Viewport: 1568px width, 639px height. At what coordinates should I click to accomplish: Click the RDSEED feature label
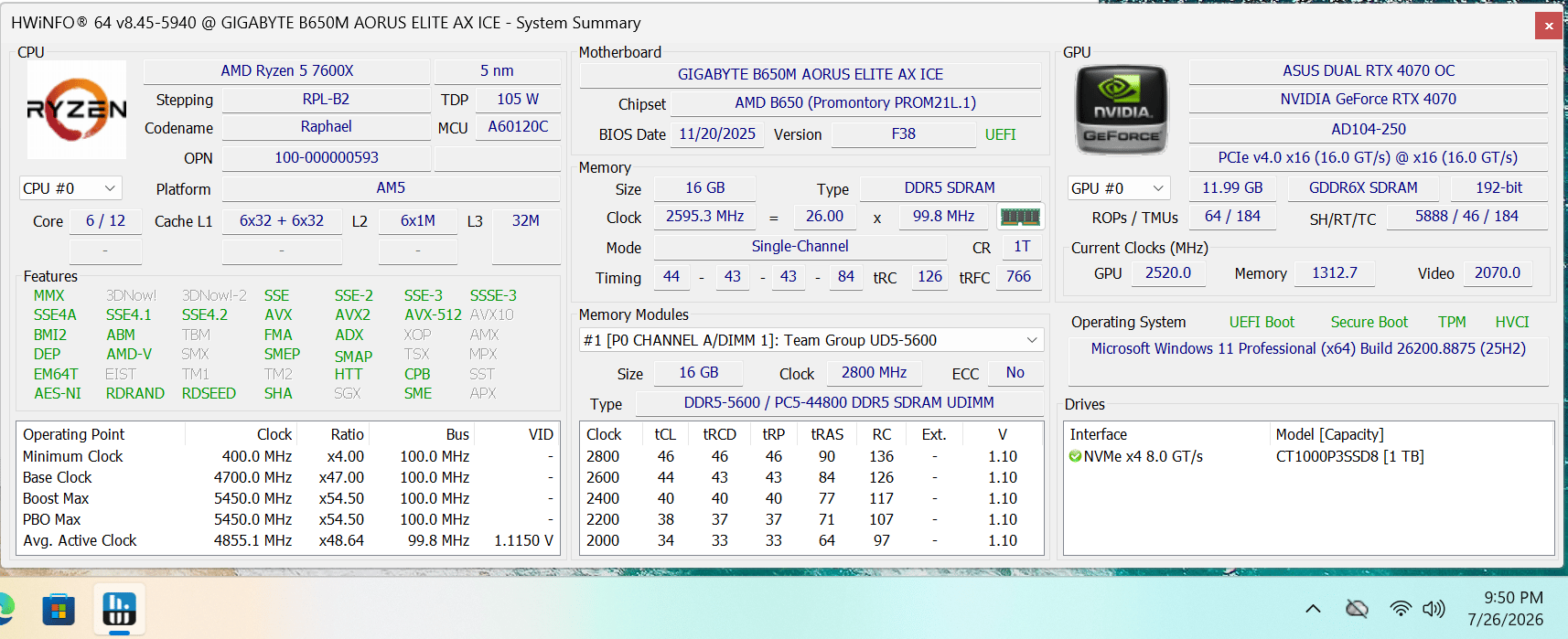pos(209,393)
